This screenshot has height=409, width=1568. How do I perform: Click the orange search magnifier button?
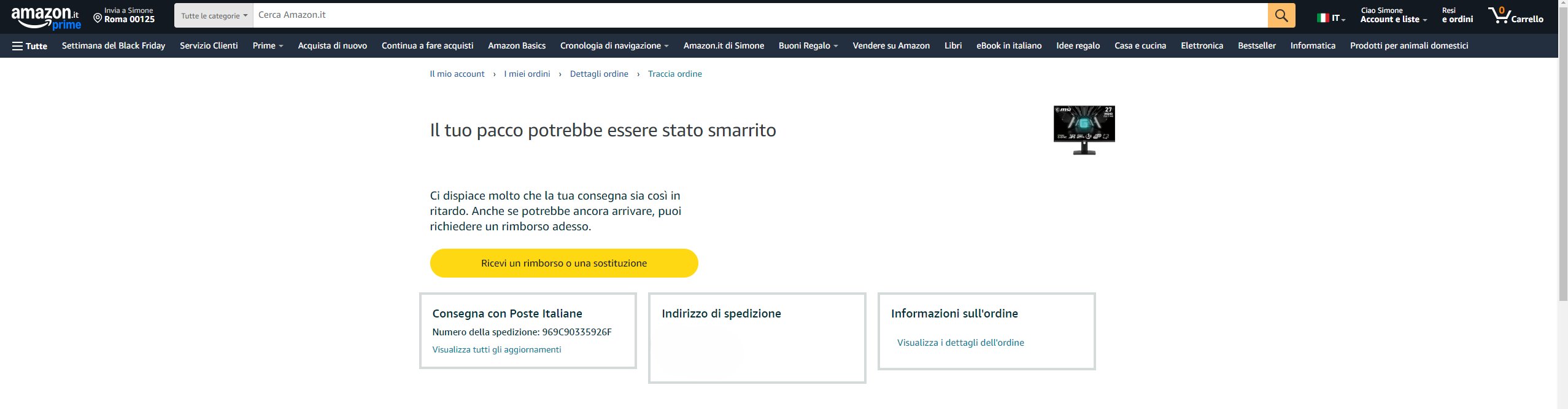coord(1281,15)
